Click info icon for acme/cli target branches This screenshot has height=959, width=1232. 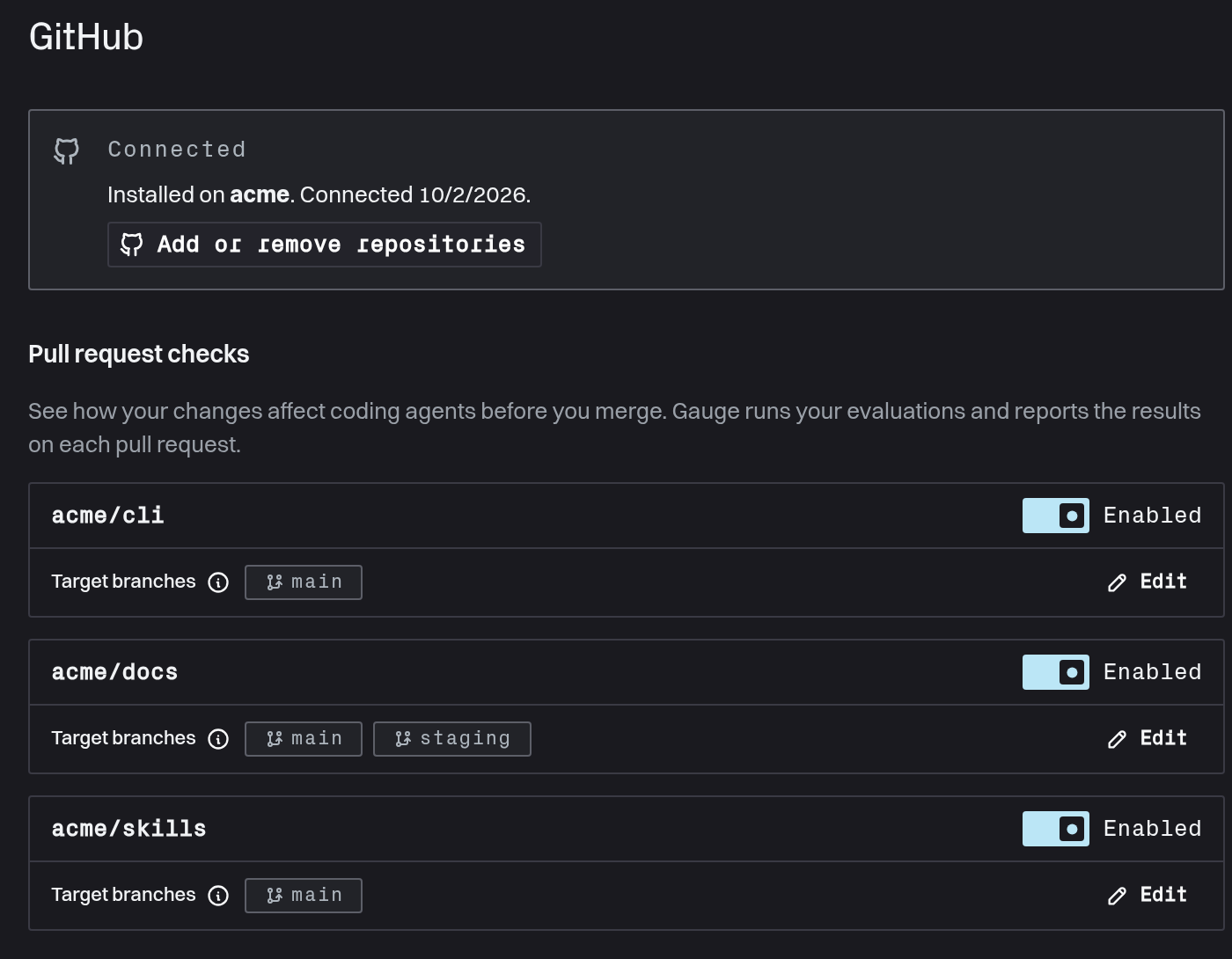pos(218,582)
